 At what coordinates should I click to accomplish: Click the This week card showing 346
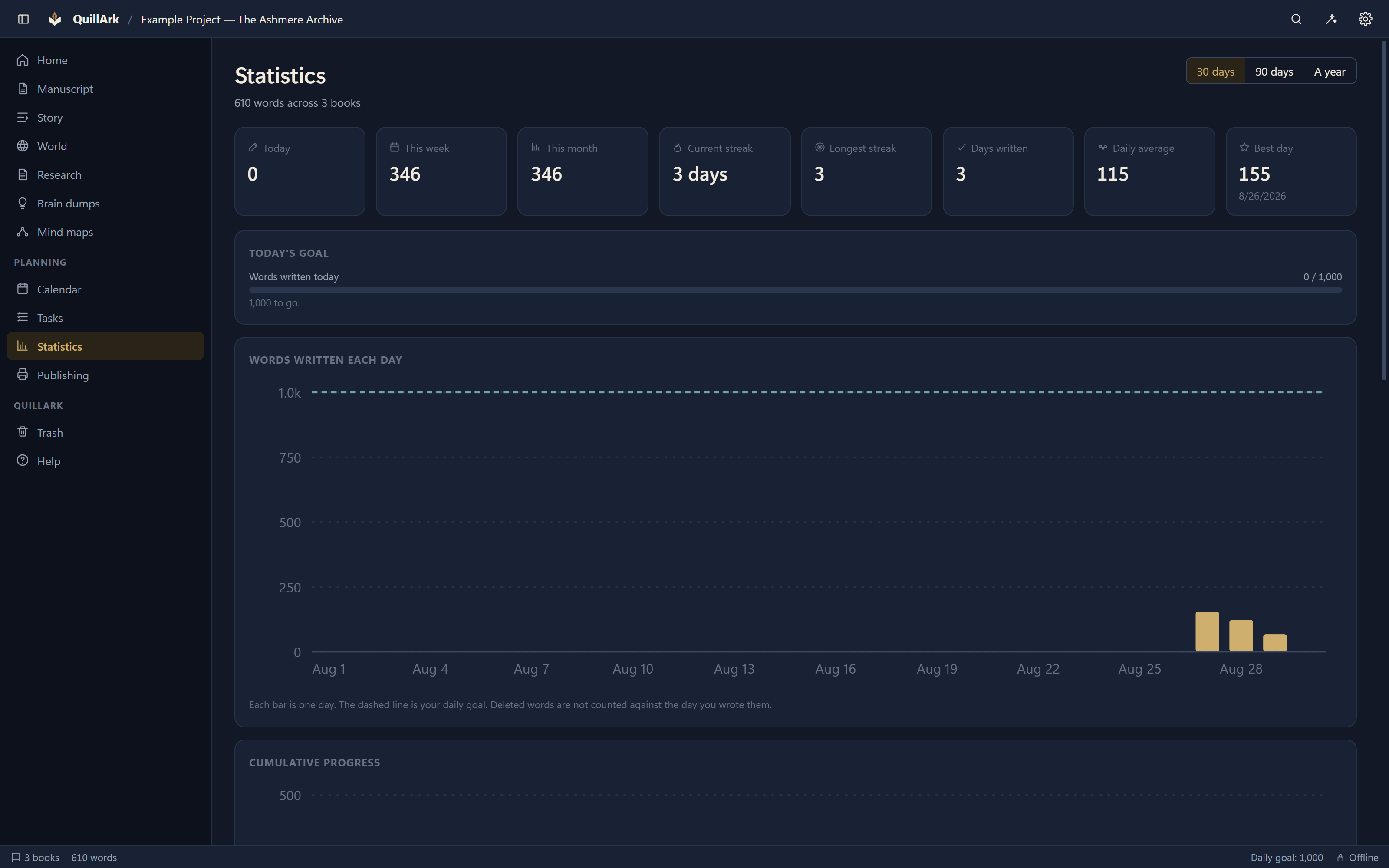[441, 171]
